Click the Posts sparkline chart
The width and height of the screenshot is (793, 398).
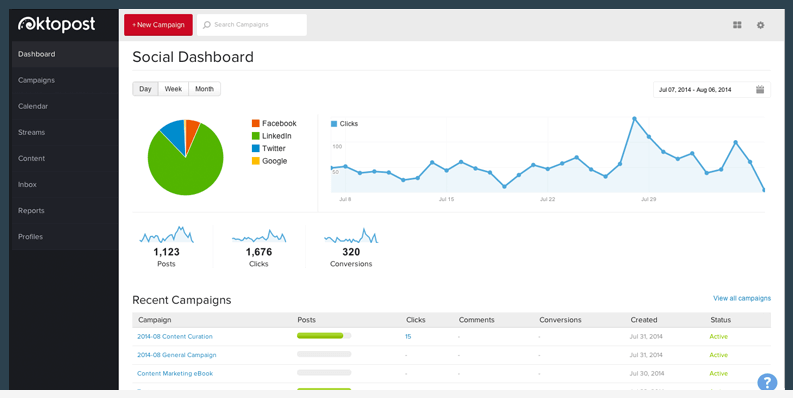[166, 235]
